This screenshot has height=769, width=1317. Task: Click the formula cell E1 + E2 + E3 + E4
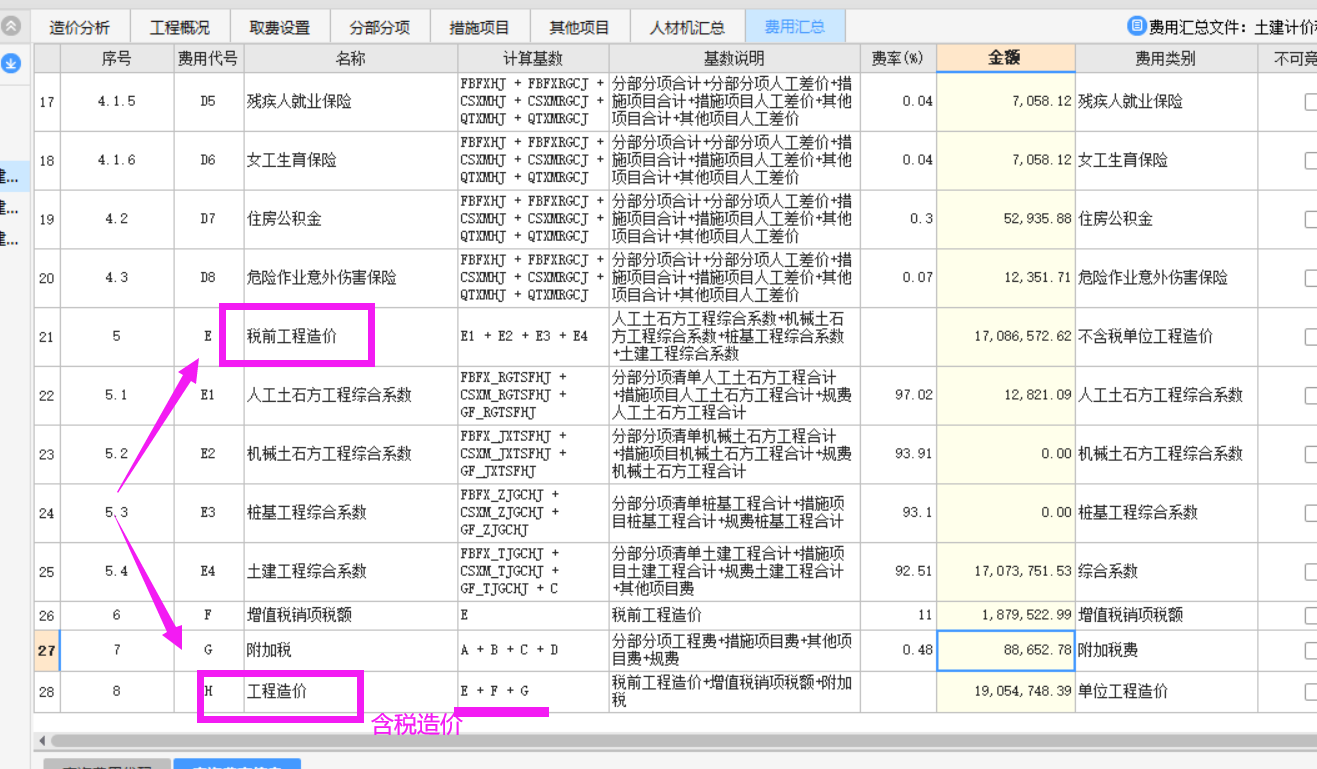click(x=533, y=337)
